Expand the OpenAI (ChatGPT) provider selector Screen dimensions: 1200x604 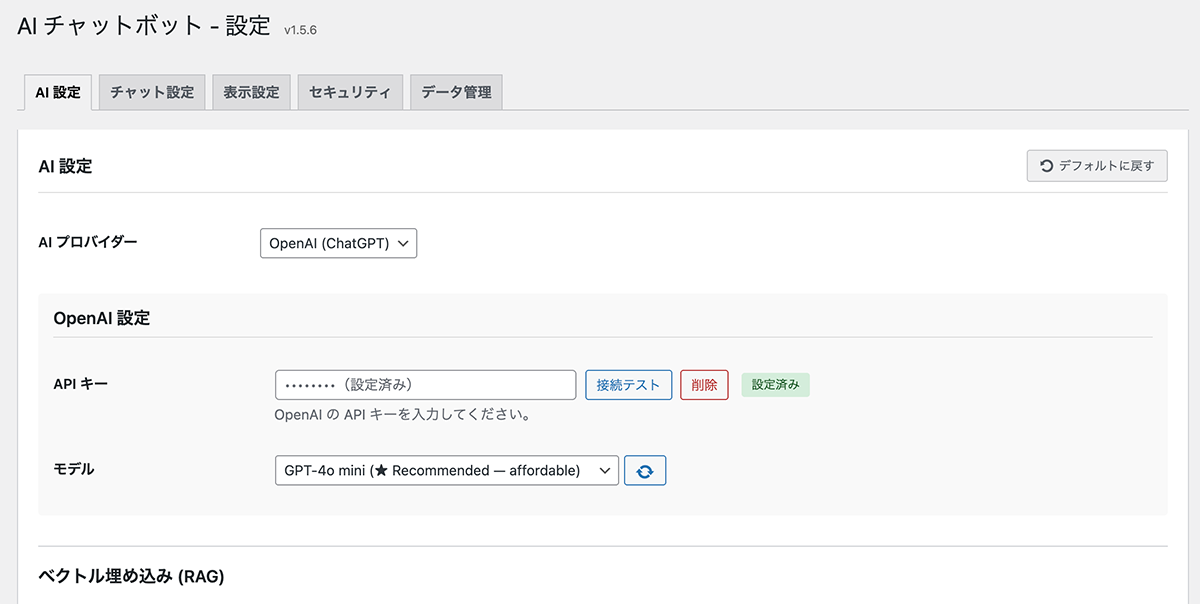coord(338,243)
